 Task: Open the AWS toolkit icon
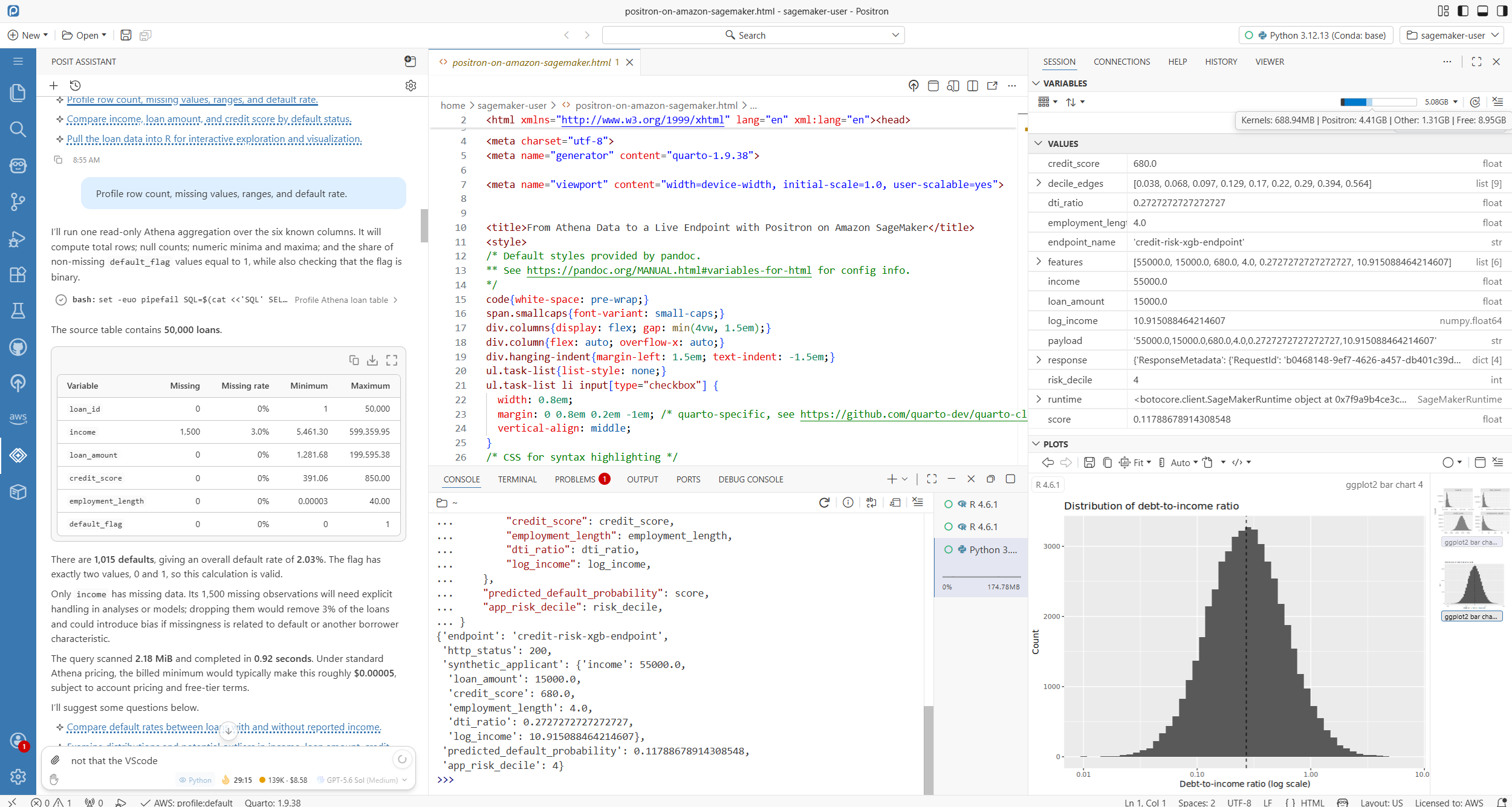click(18, 418)
